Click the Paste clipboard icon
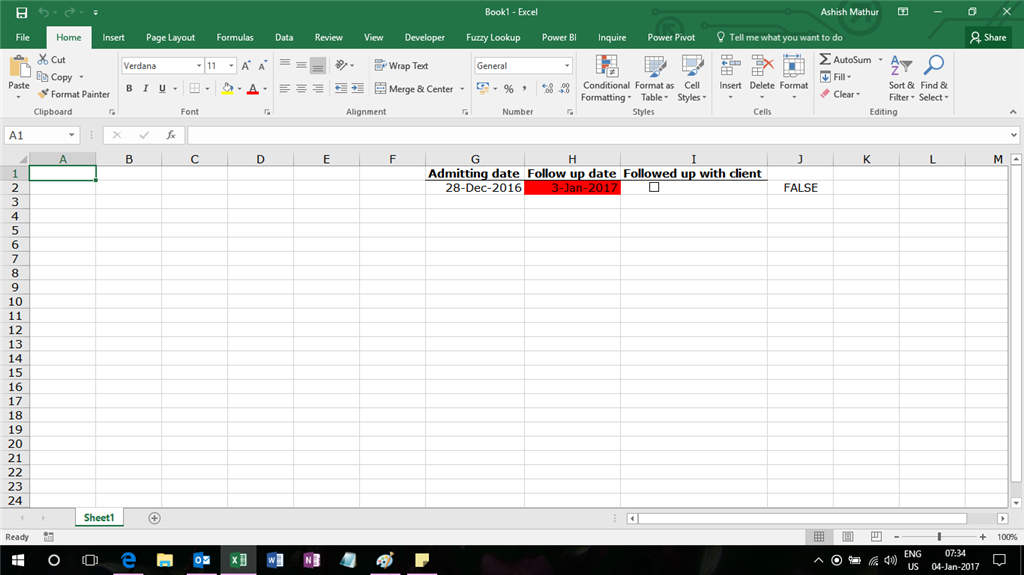 click(19, 68)
